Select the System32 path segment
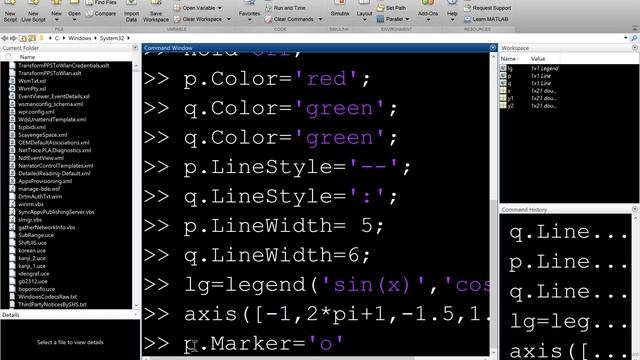This screenshot has height=360, width=640. pos(112,38)
